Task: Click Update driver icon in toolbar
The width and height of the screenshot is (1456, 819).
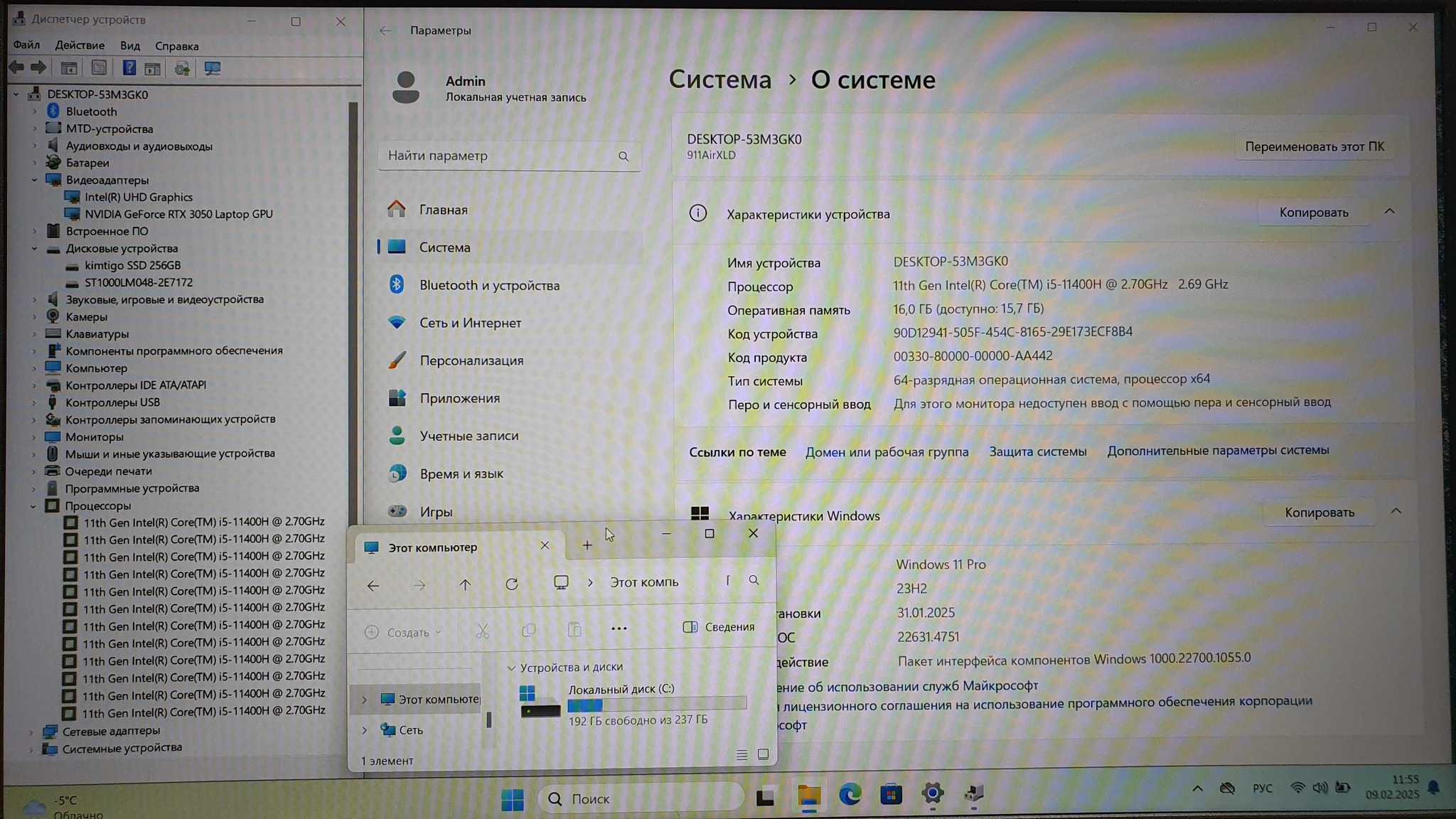Action: click(x=182, y=68)
